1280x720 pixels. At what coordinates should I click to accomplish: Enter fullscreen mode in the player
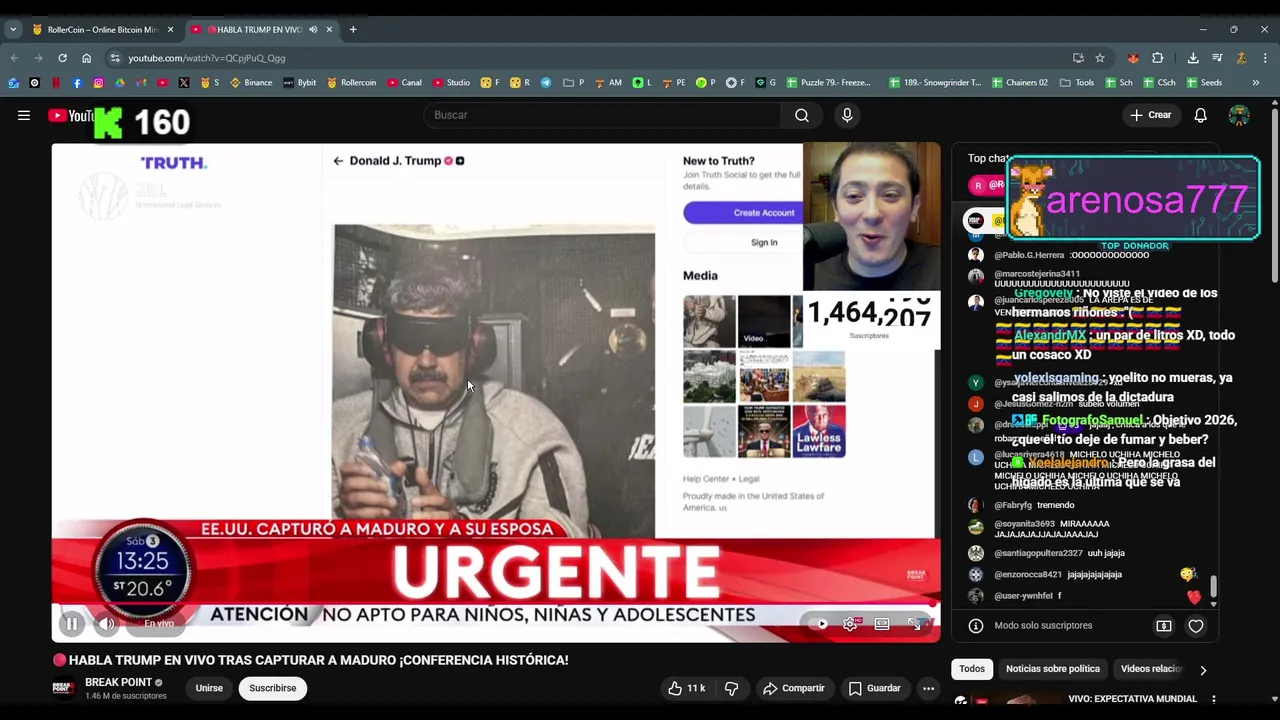pos(913,624)
